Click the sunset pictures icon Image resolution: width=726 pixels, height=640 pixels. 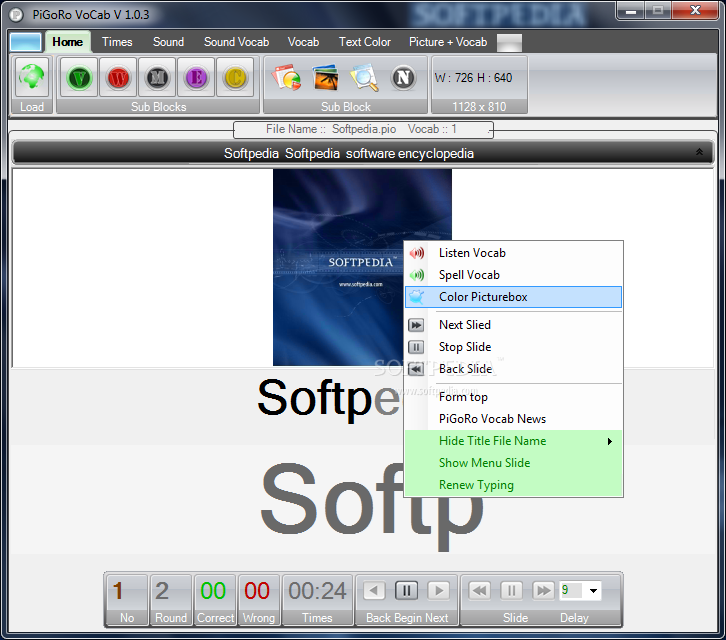point(325,77)
